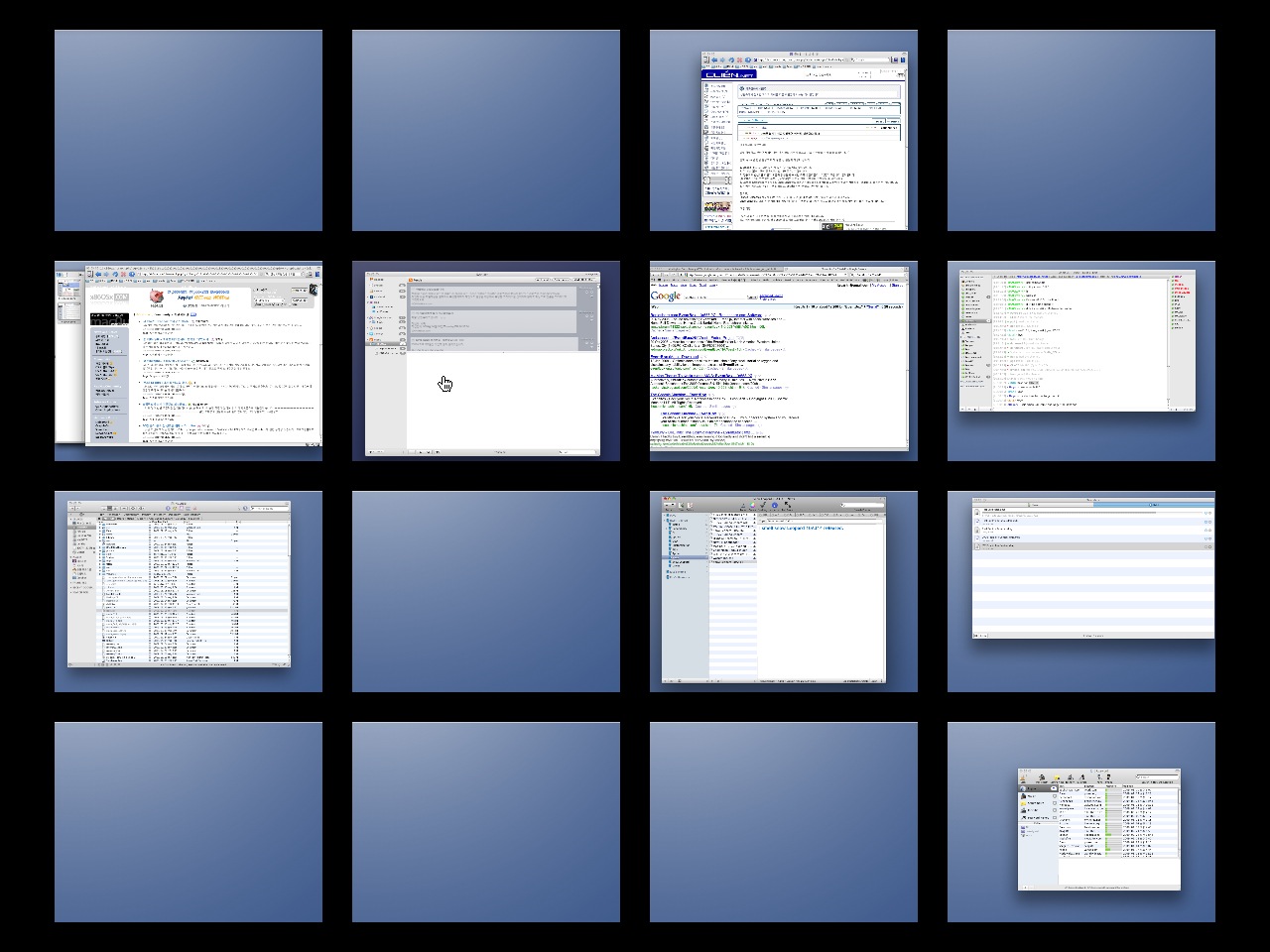This screenshot has height=952, width=1270.
Task: Click the CLIEN.net logo banner
Action: coord(729,74)
